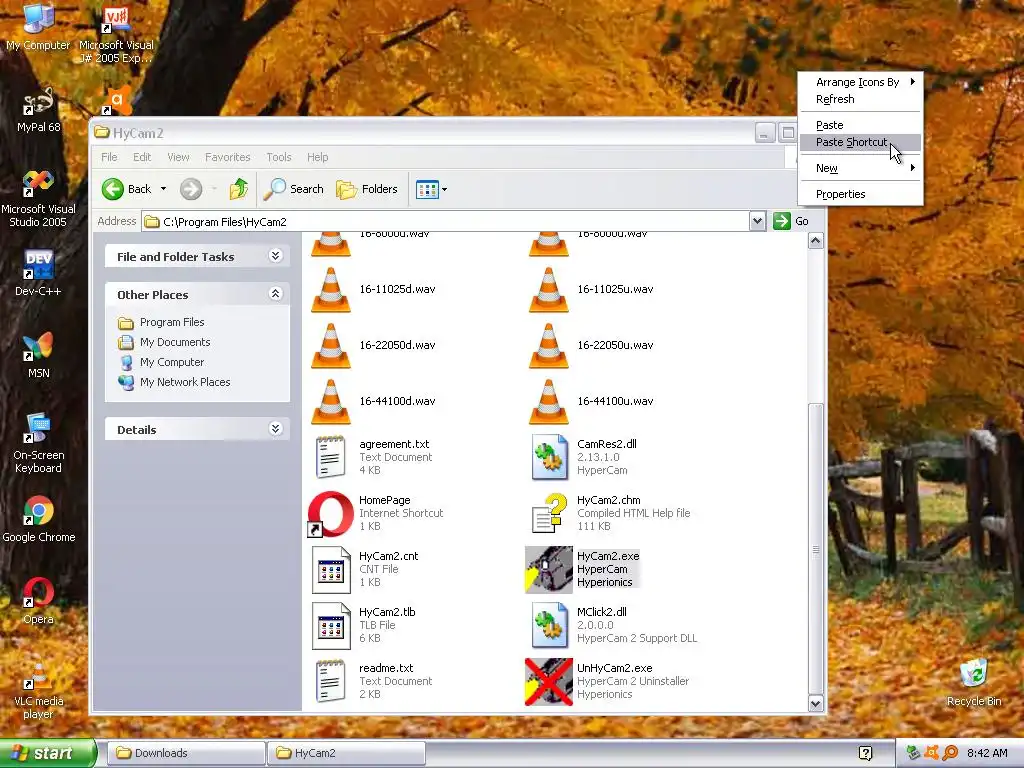
Task: Select the 16-11025u.wav VLC cone icon
Action: pyautogui.click(x=549, y=289)
